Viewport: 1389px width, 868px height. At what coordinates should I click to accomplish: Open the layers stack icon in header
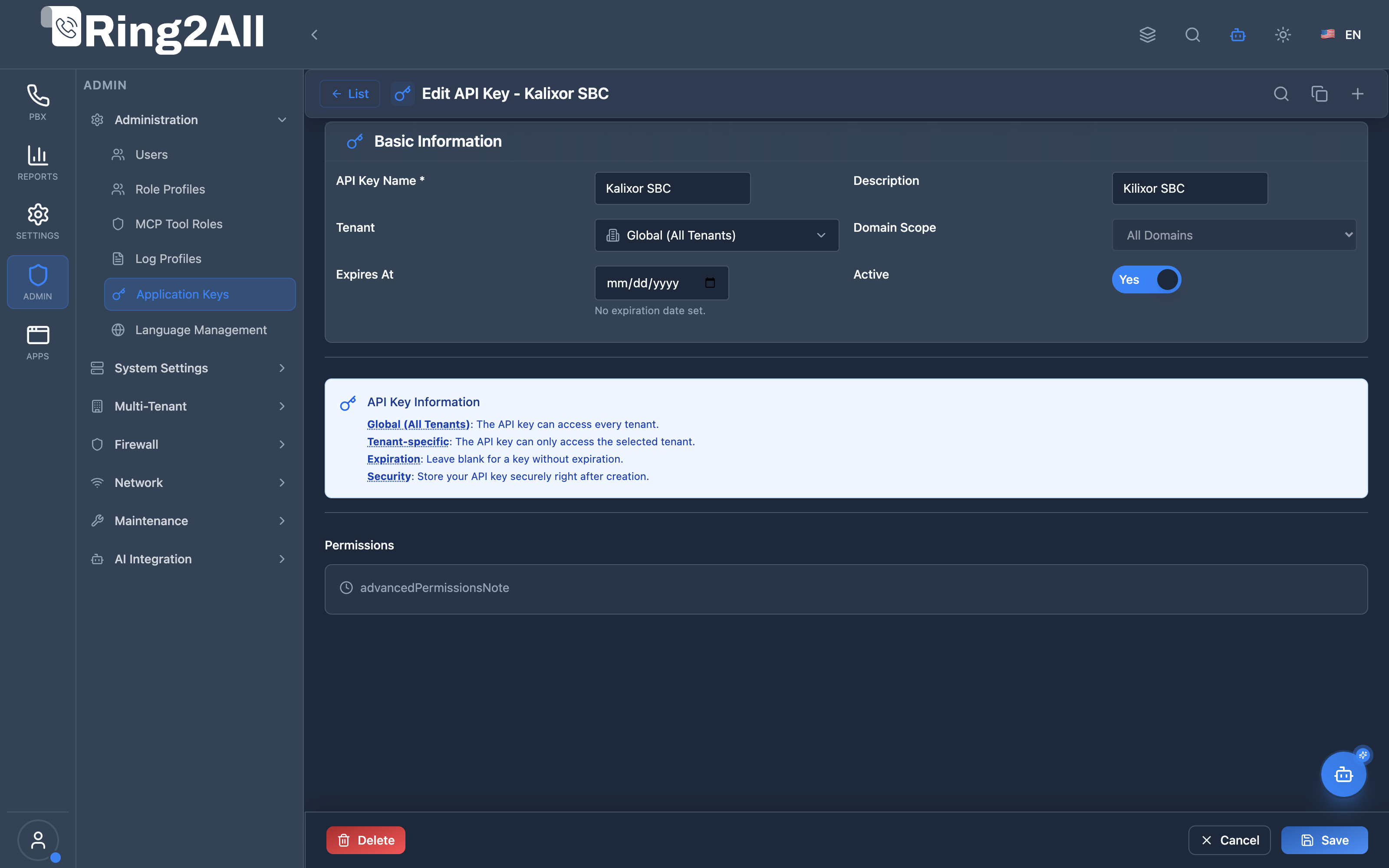tap(1147, 34)
